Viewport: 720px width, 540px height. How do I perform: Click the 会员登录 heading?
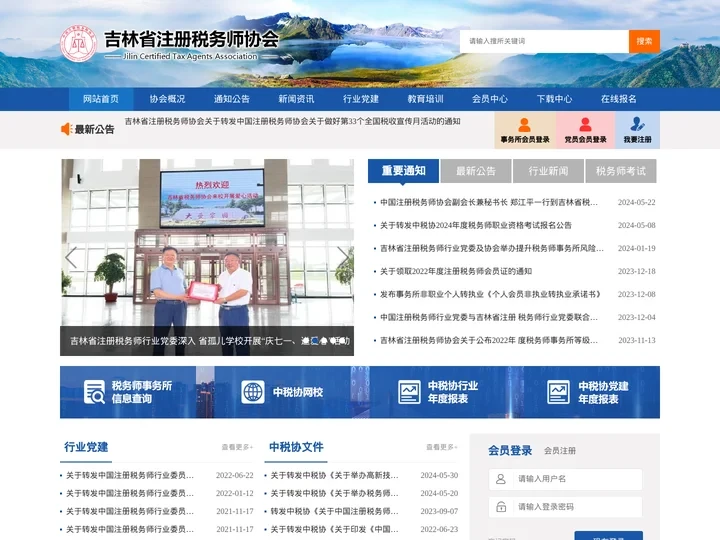[x=510, y=450]
